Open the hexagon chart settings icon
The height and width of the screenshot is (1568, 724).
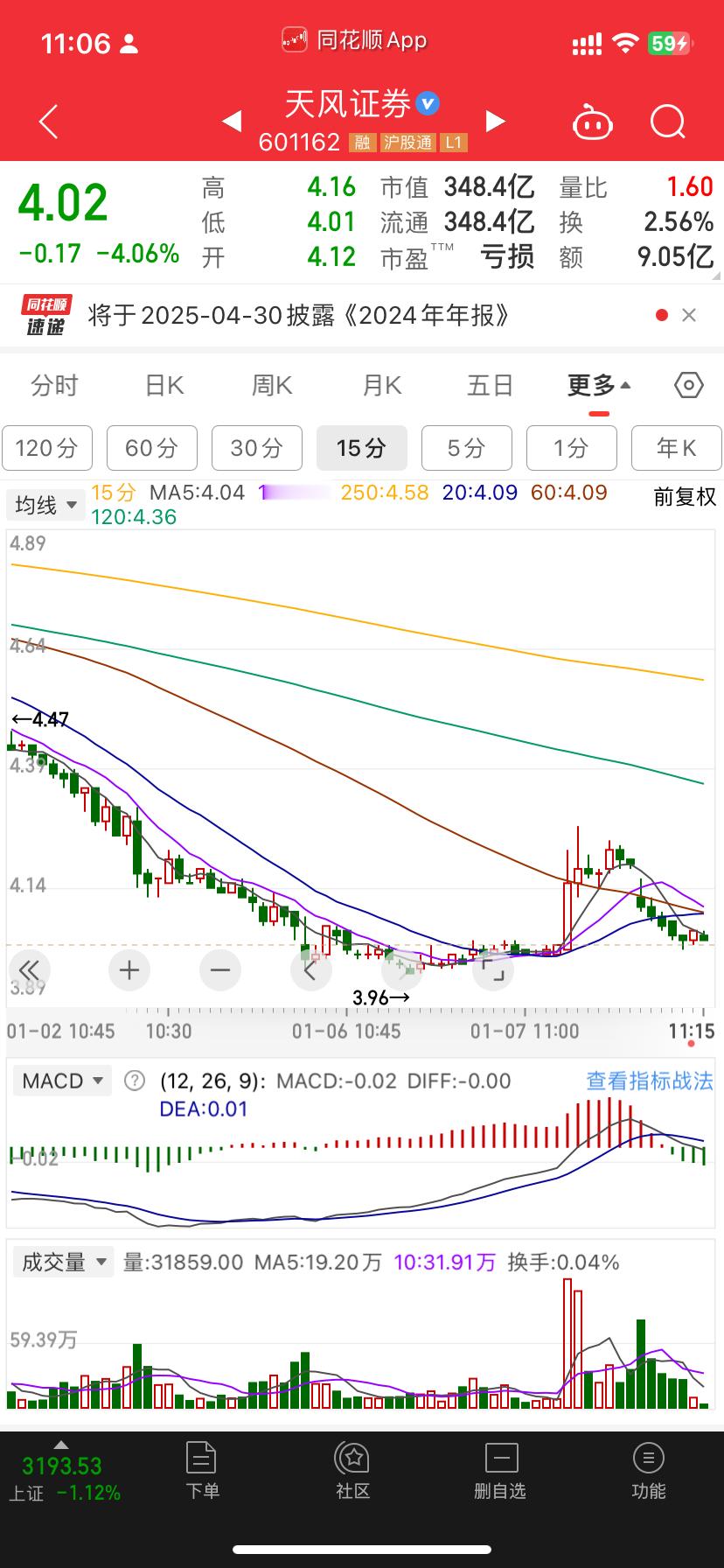coord(689,385)
